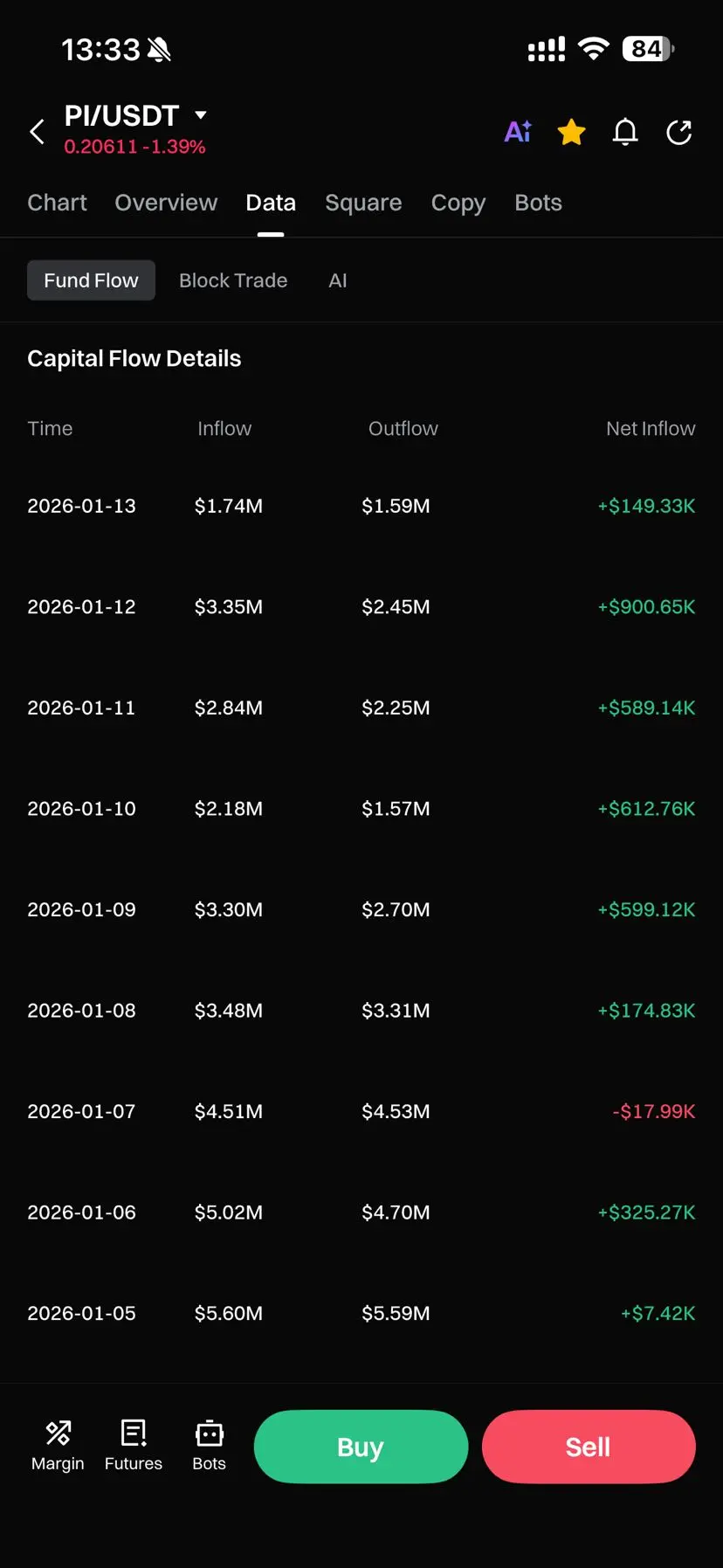Open the AI assistant icon
723x1568 pixels.
pyautogui.click(x=518, y=132)
